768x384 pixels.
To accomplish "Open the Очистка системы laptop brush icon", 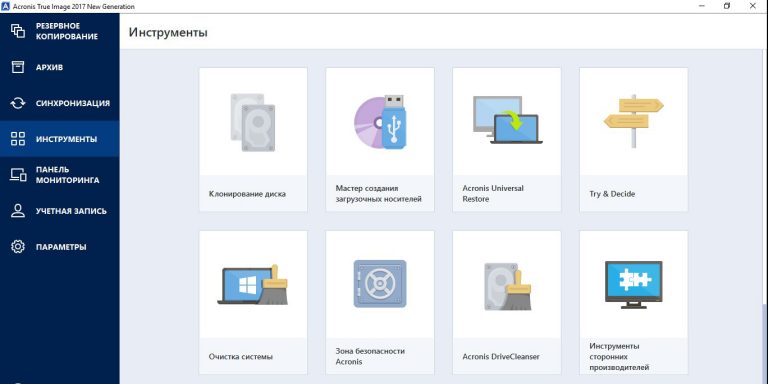I will pos(253,285).
